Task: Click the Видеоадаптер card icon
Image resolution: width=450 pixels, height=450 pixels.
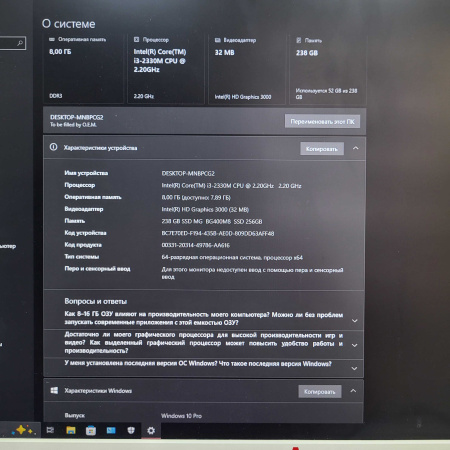Action: (218, 40)
